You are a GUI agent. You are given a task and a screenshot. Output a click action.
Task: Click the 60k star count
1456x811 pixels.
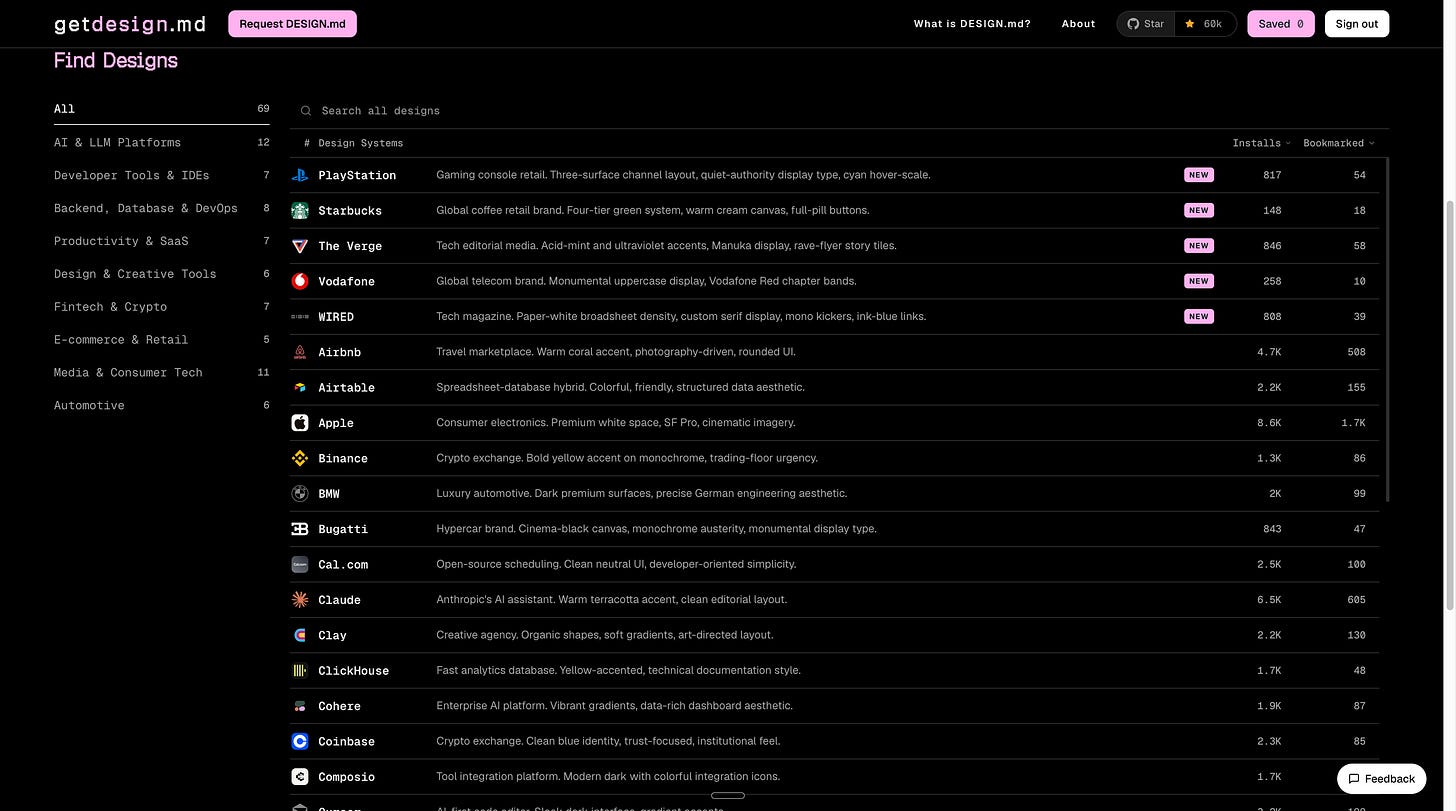[x=1206, y=24]
